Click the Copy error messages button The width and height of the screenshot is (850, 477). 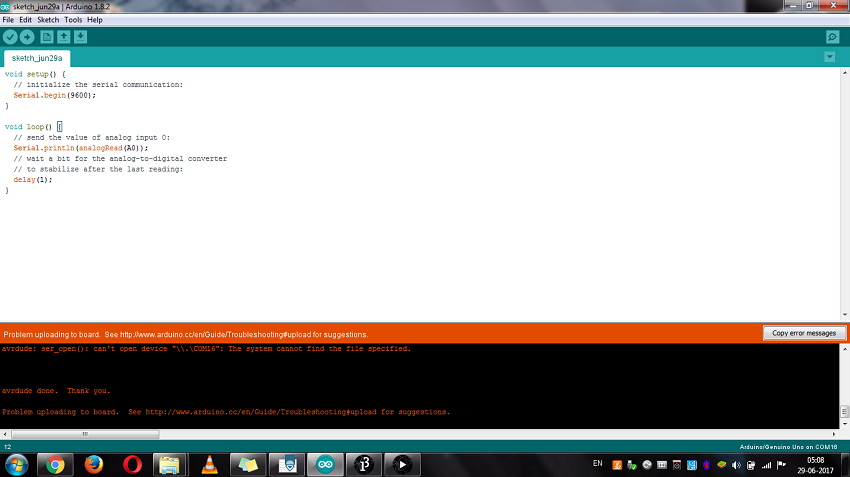804,333
